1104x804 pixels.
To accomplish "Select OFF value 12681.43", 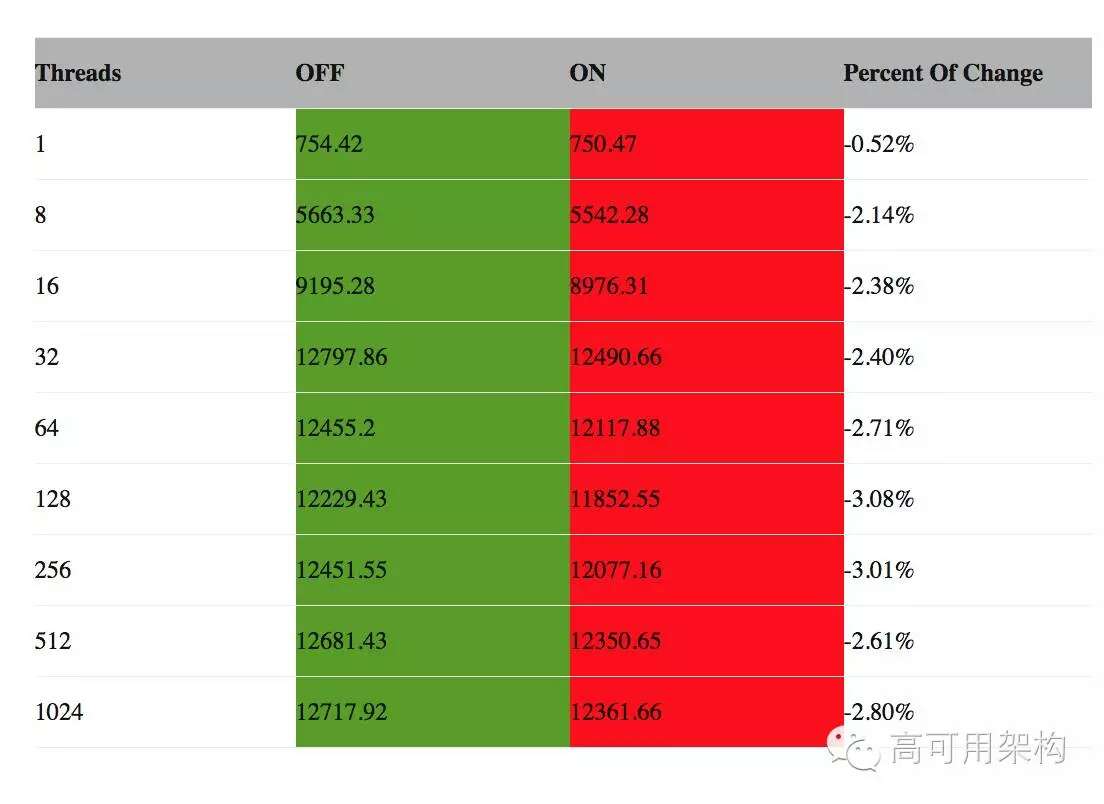I will click(341, 641).
